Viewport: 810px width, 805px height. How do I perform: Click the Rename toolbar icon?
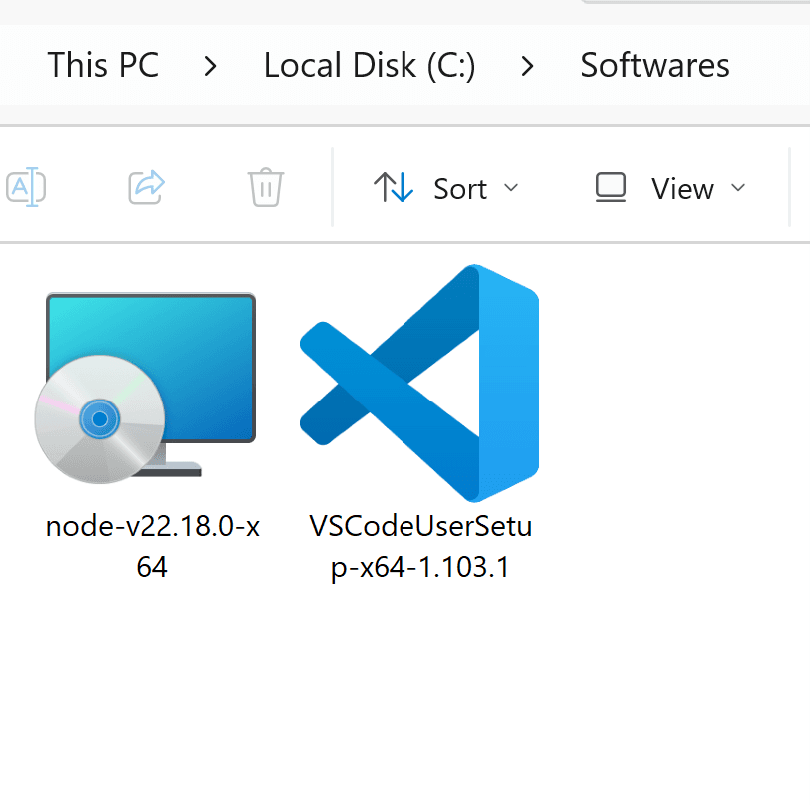pos(26,187)
